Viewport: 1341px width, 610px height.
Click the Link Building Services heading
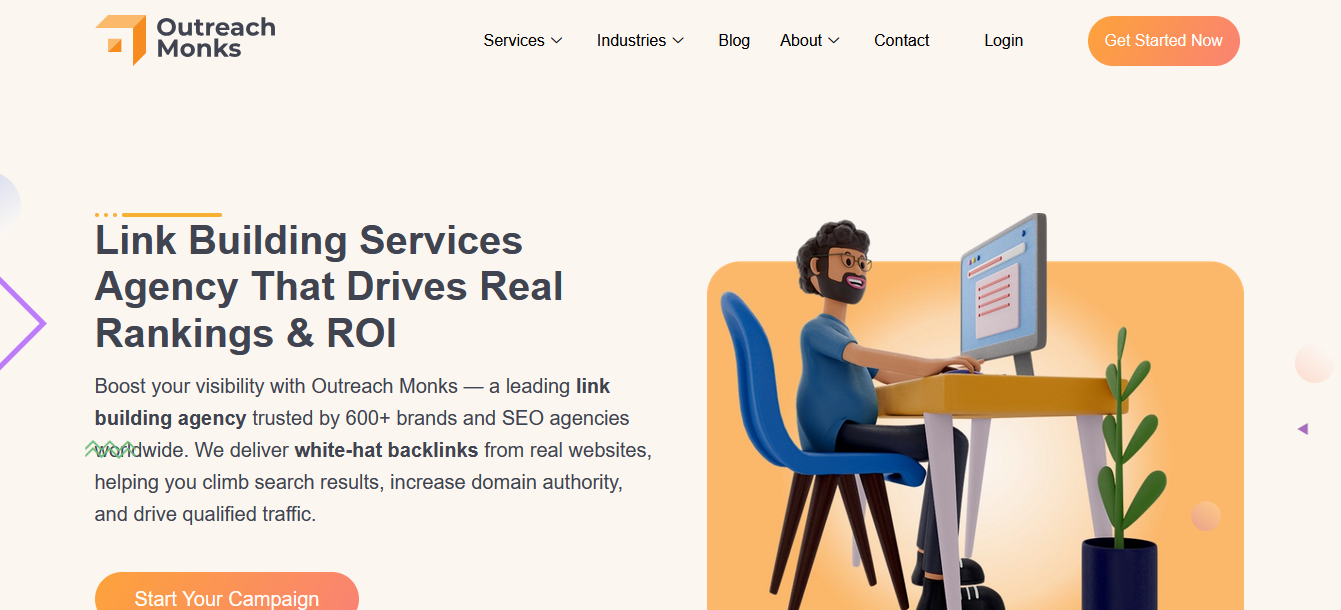point(329,287)
